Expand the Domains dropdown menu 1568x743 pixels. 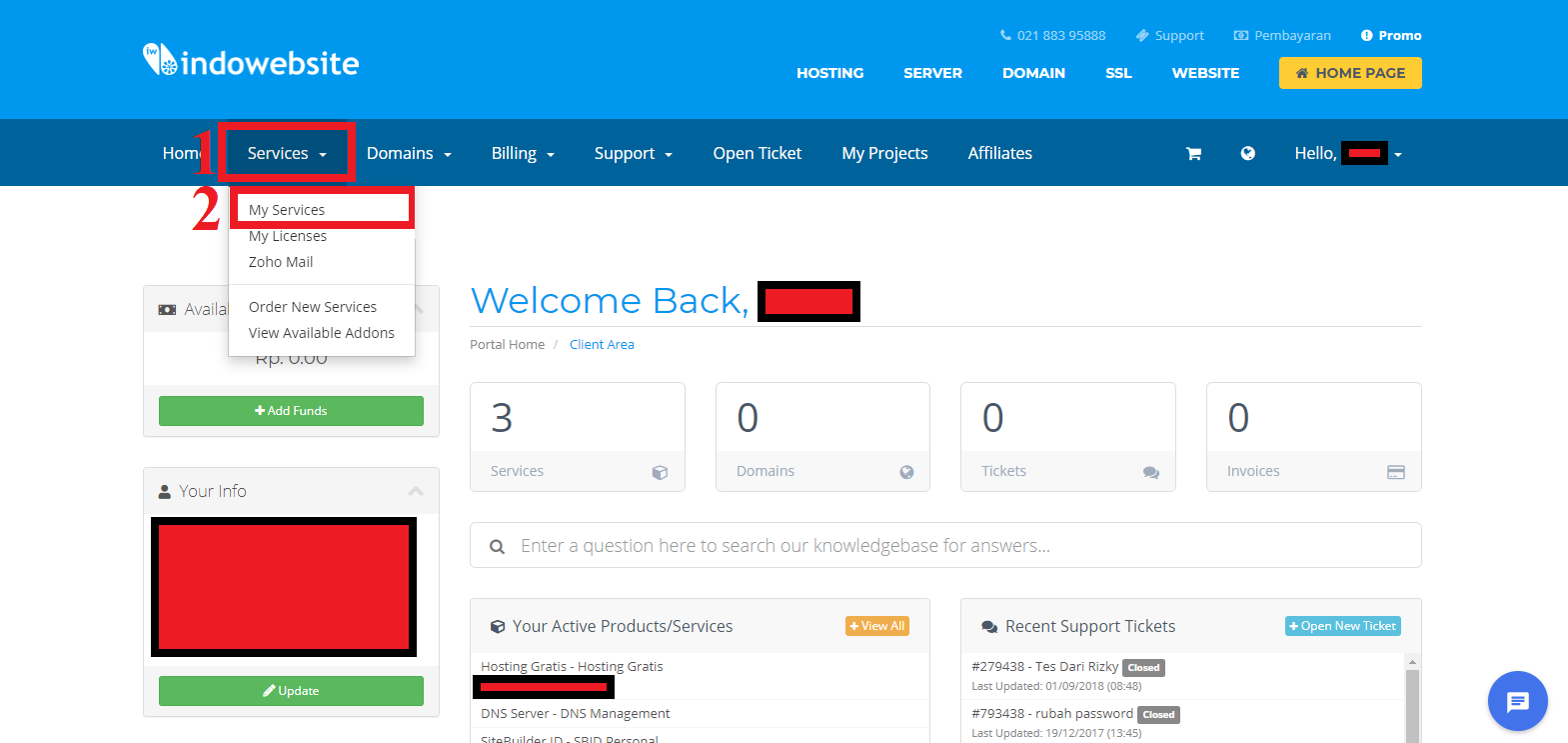click(409, 153)
